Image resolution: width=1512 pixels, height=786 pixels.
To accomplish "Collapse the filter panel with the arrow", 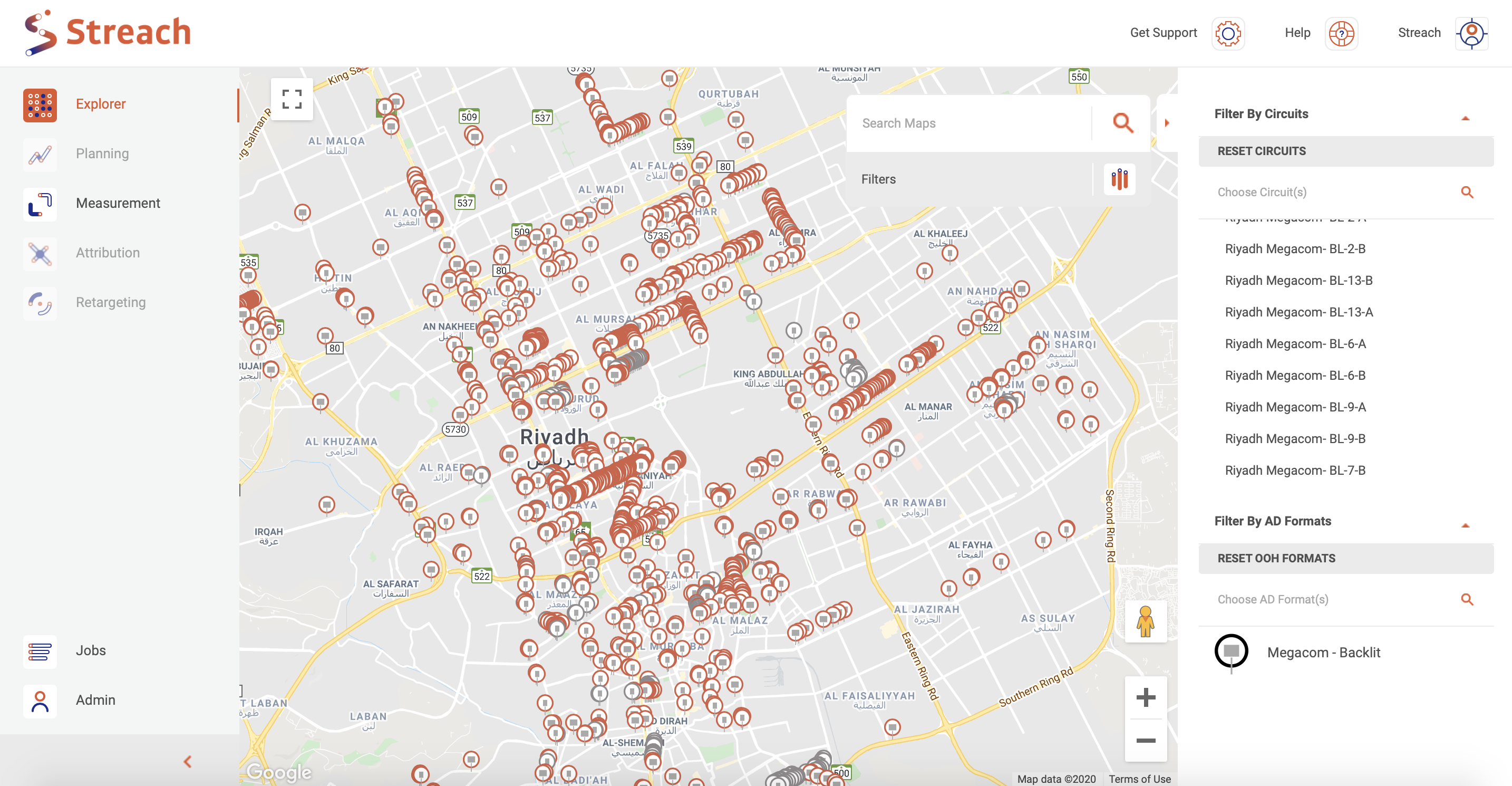I will (1166, 123).
